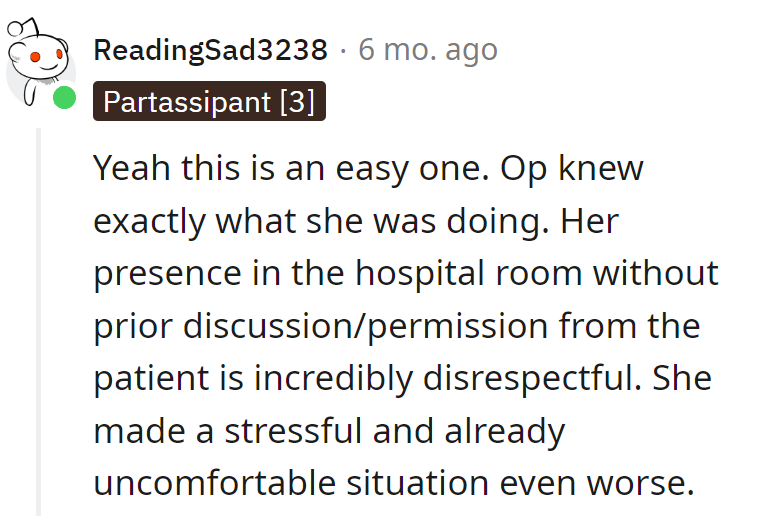Click the 'Partassipant [3]' flair badge
784x516 pixels.
209,101
